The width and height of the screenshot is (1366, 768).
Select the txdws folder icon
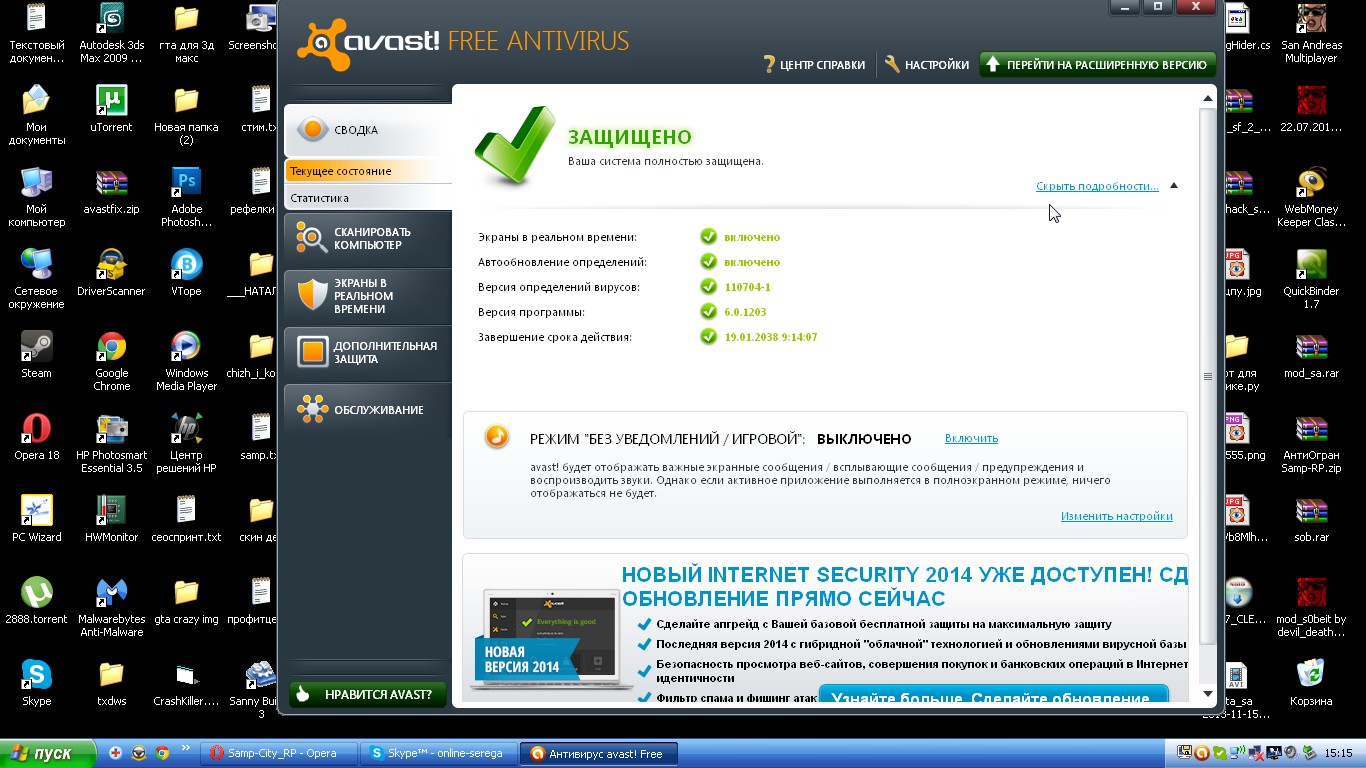[x=111, y=682]
